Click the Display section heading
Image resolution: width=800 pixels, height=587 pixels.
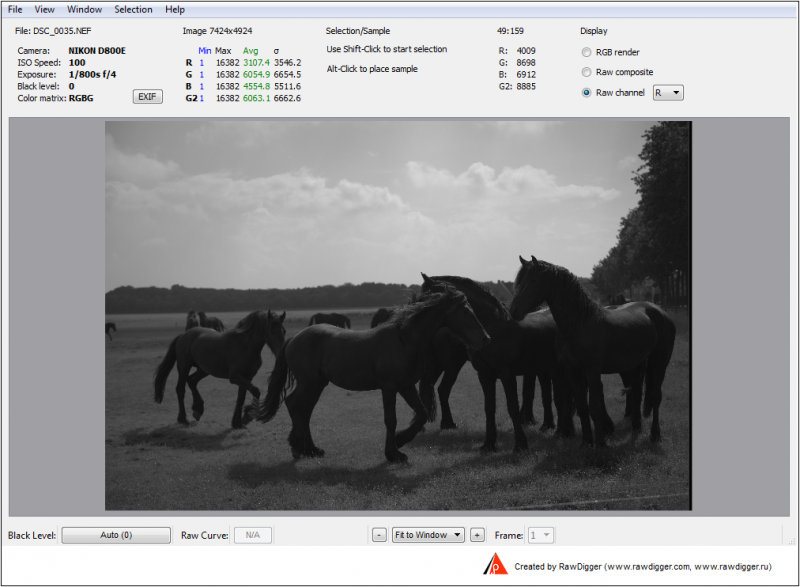click(593, 31)
